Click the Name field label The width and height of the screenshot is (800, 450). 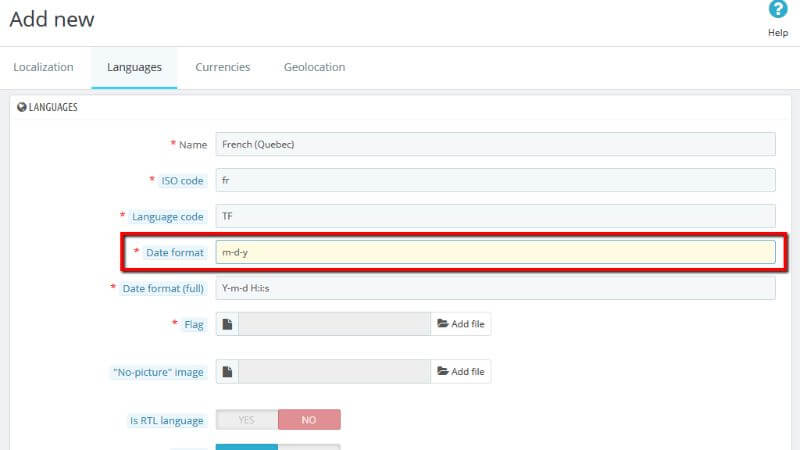(193, 145)
